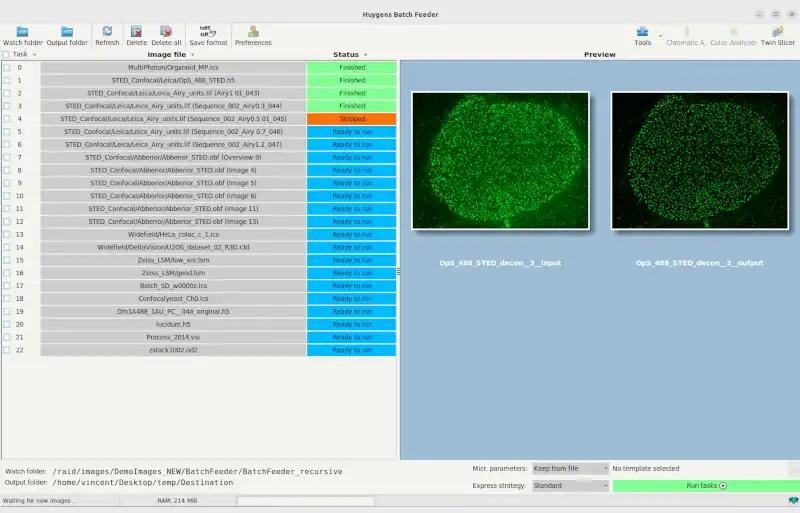Refresh the task list
The height and width of the screenshot is (513, 800).
[x=107, y=36]
